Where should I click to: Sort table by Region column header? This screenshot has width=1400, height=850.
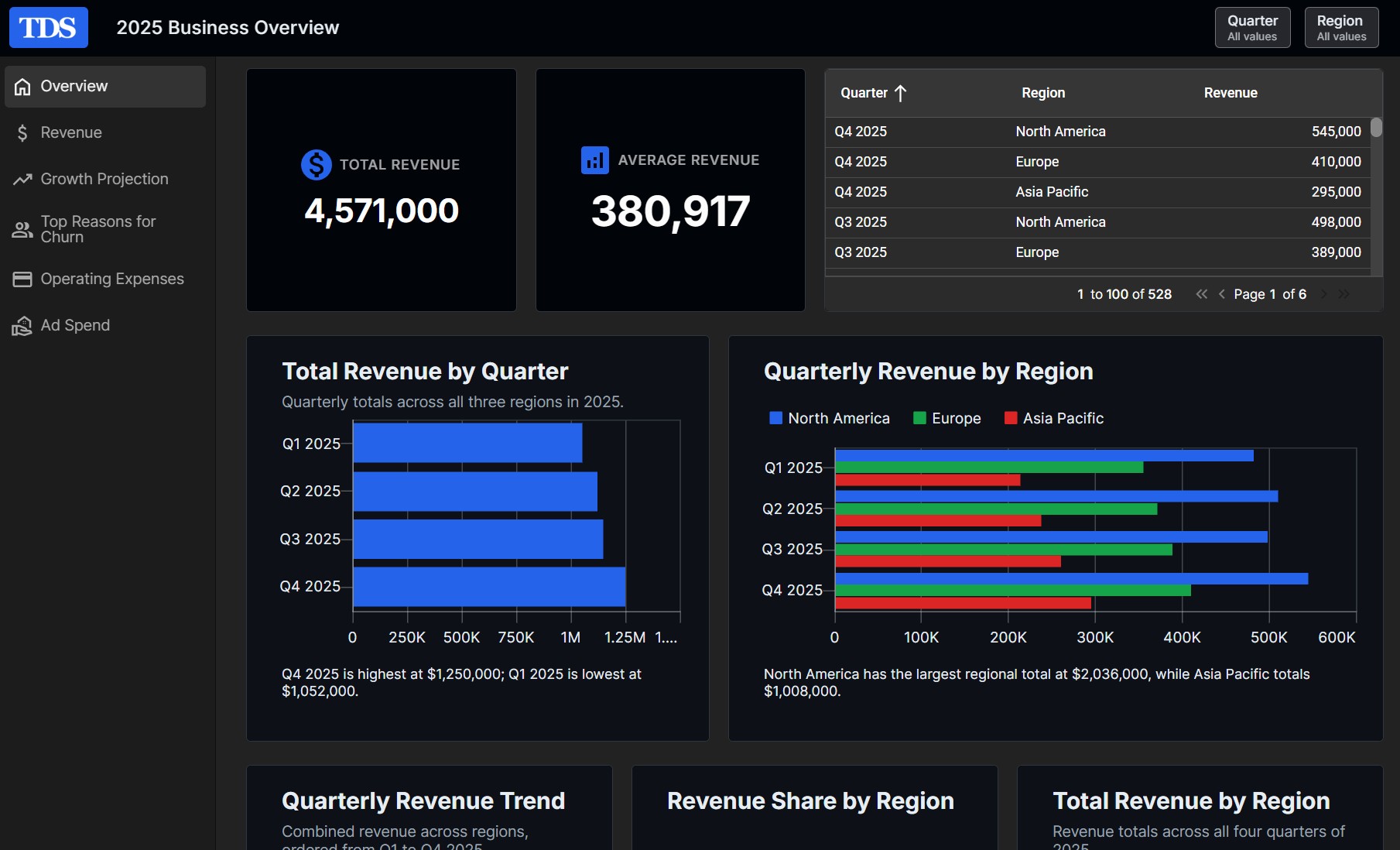[x=1043, y=93]
